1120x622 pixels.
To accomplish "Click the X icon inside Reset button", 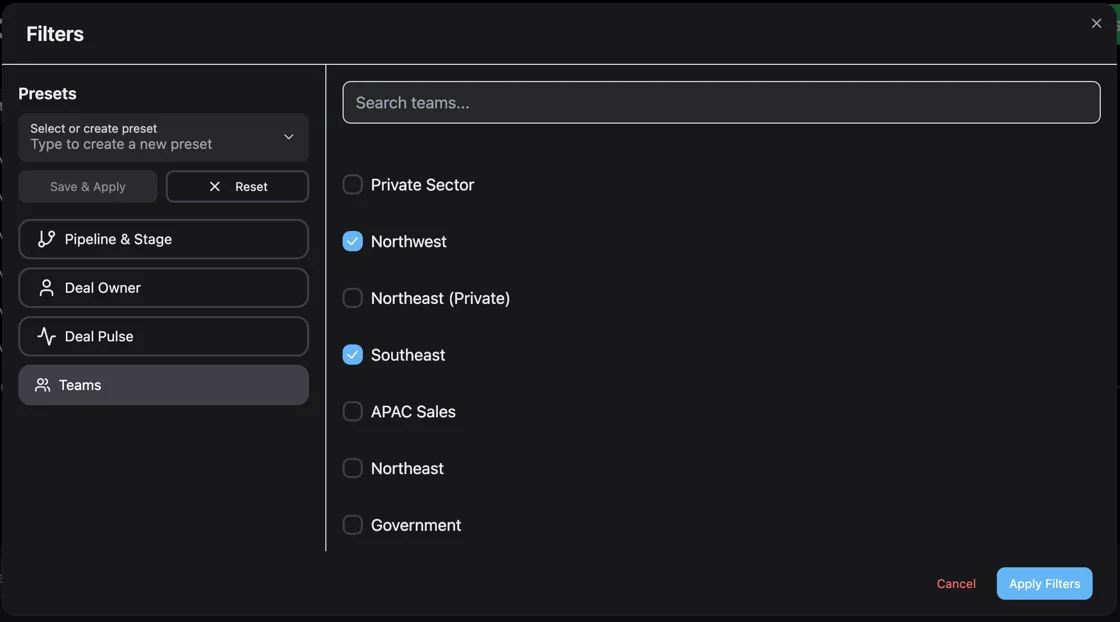I will click(214, 186).
